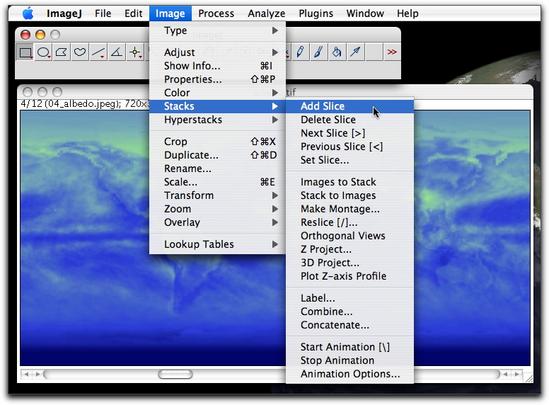Select the Oval selection tool
The image size is (549, 405).
pos(43,53)
